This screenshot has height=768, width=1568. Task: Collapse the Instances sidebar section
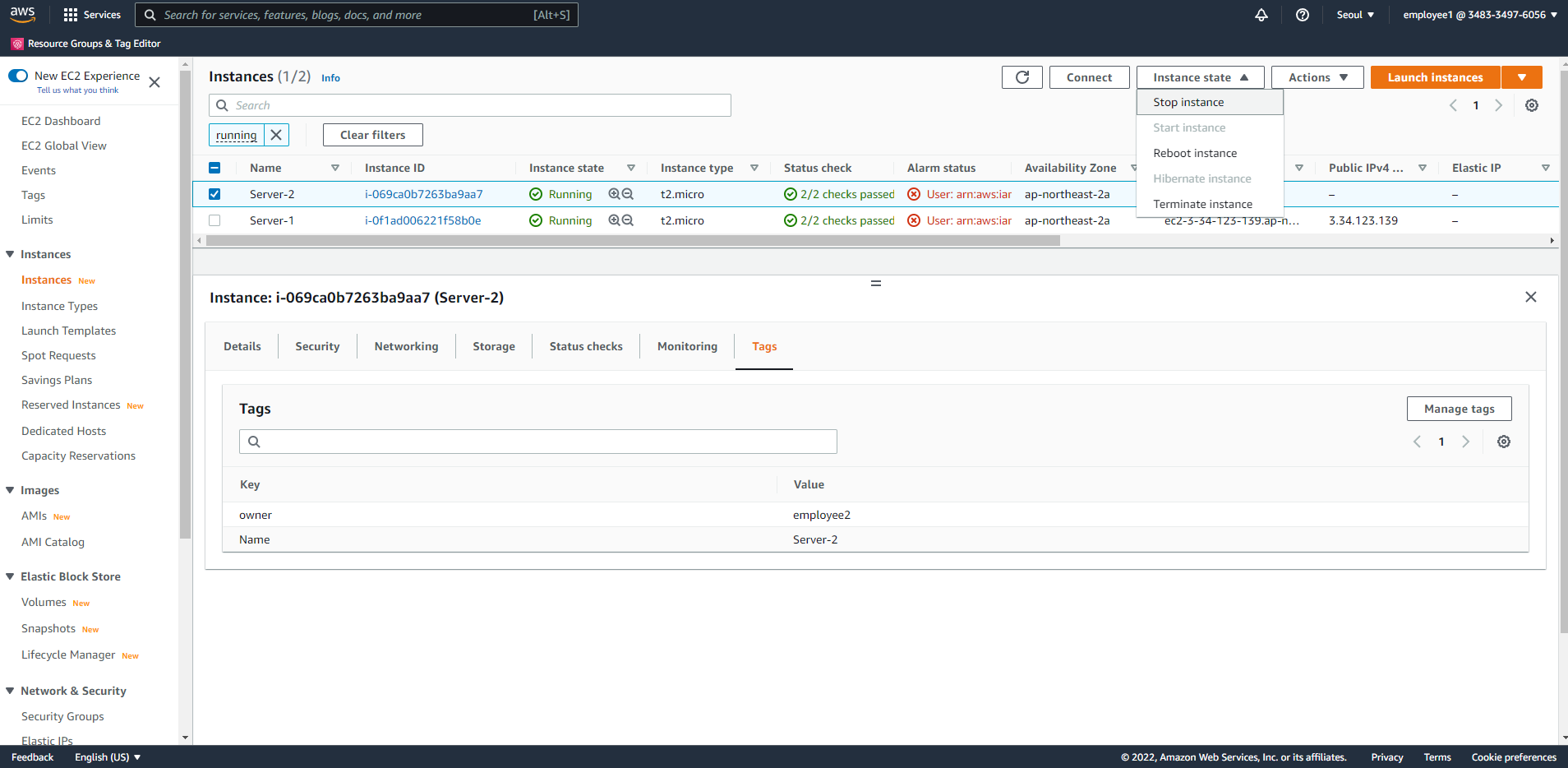tap(10, 254)
